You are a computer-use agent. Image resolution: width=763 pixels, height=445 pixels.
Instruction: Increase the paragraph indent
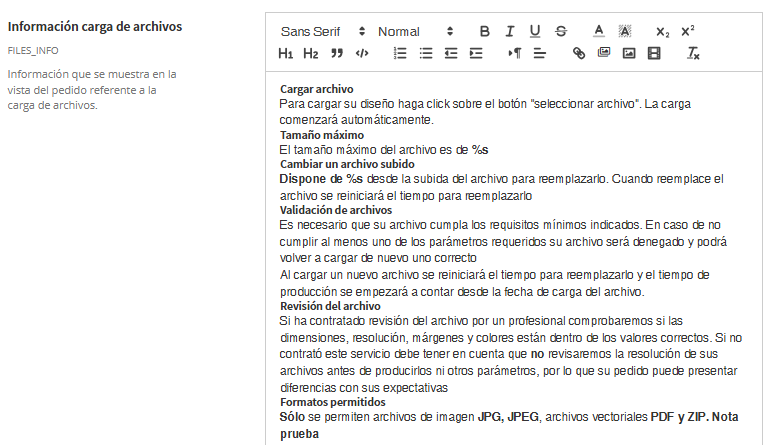tap(475, 53)
